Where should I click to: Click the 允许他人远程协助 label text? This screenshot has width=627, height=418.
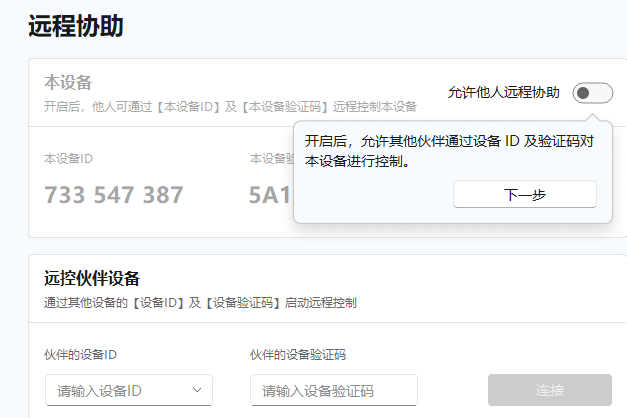coord(503,92)
